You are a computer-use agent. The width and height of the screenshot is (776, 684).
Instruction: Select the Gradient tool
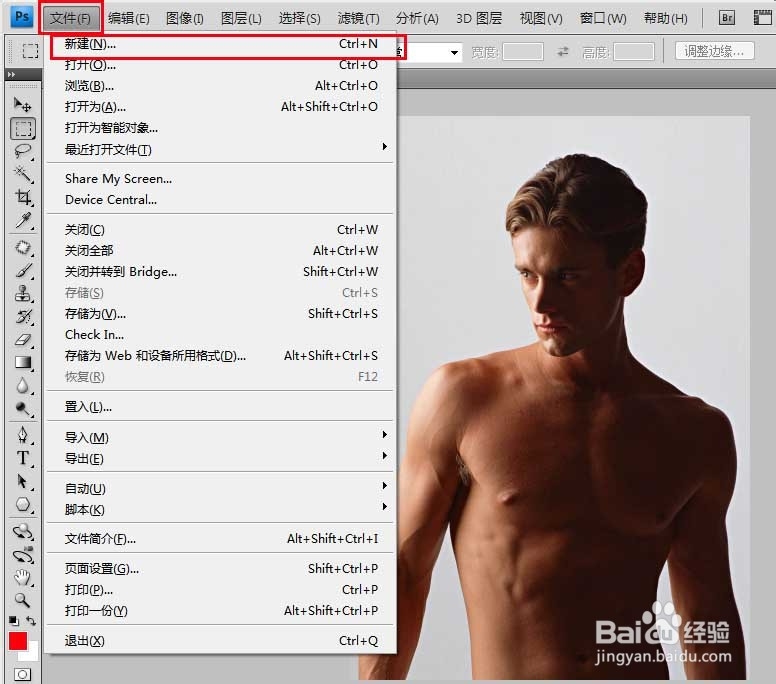pos(23,362)
